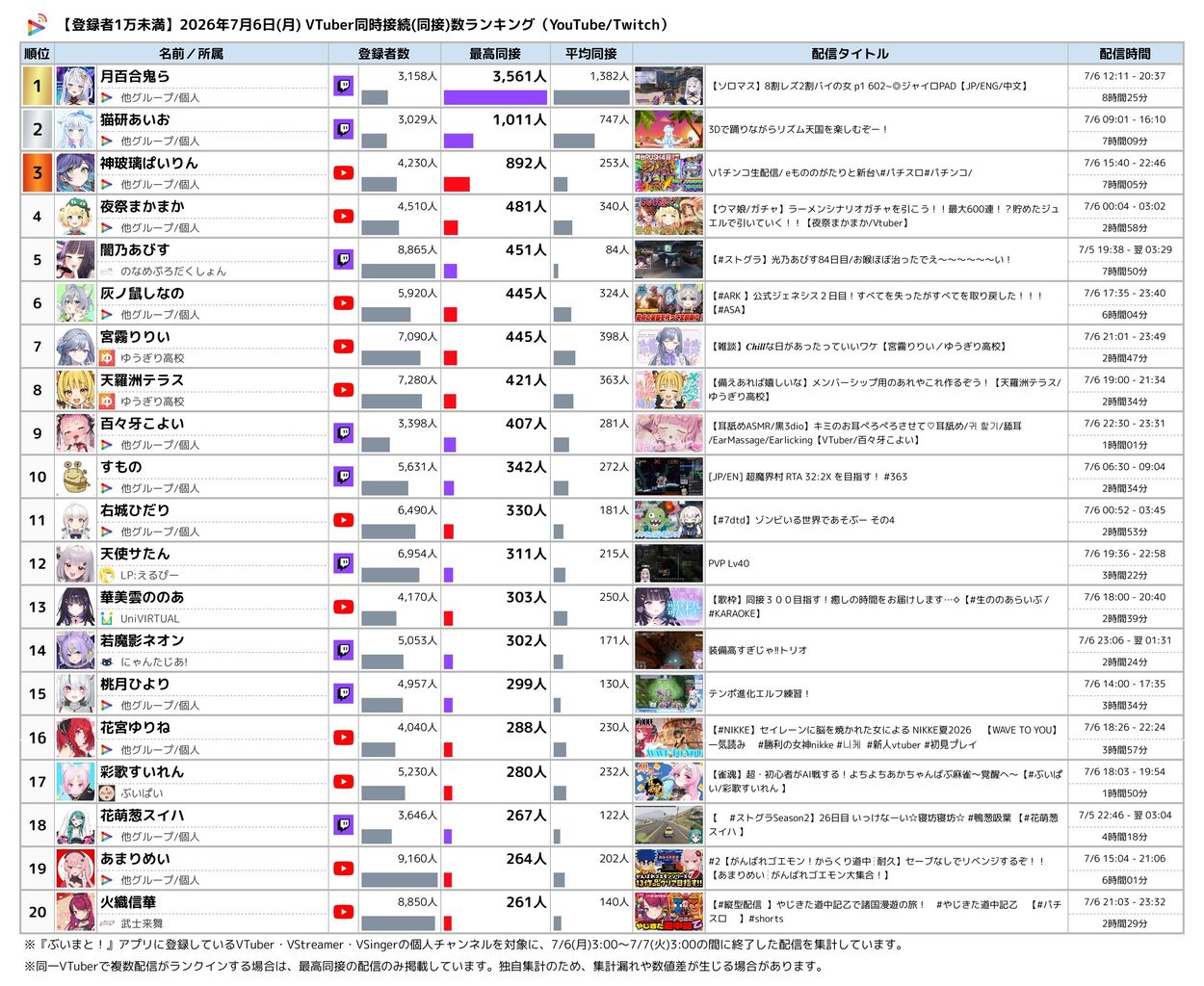The width and height of the screenshot is (1204, 986).
Task: Click the time 7/6 09:01 - 16:10
Action: tap(1124, 119)
